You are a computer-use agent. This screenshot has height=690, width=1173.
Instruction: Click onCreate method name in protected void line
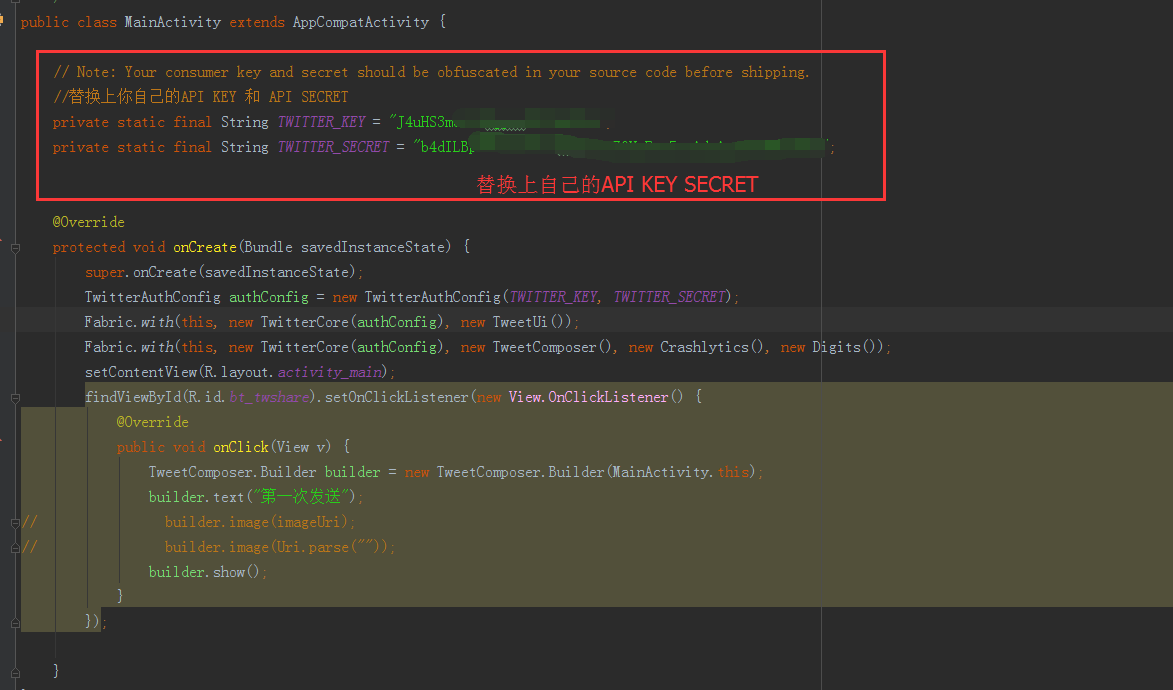click(205, 247)
